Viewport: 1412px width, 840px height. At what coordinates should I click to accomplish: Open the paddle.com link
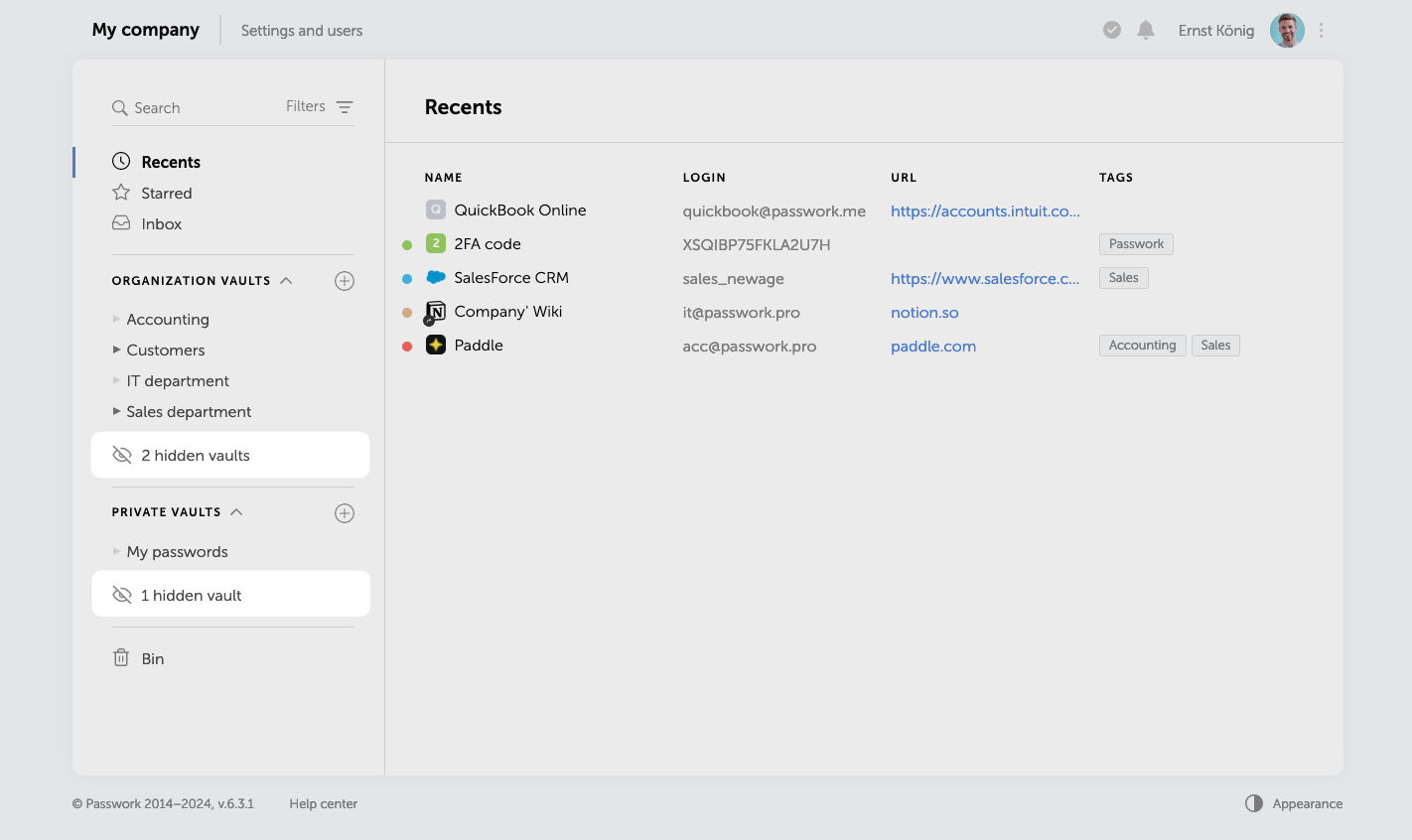[933, 346]
